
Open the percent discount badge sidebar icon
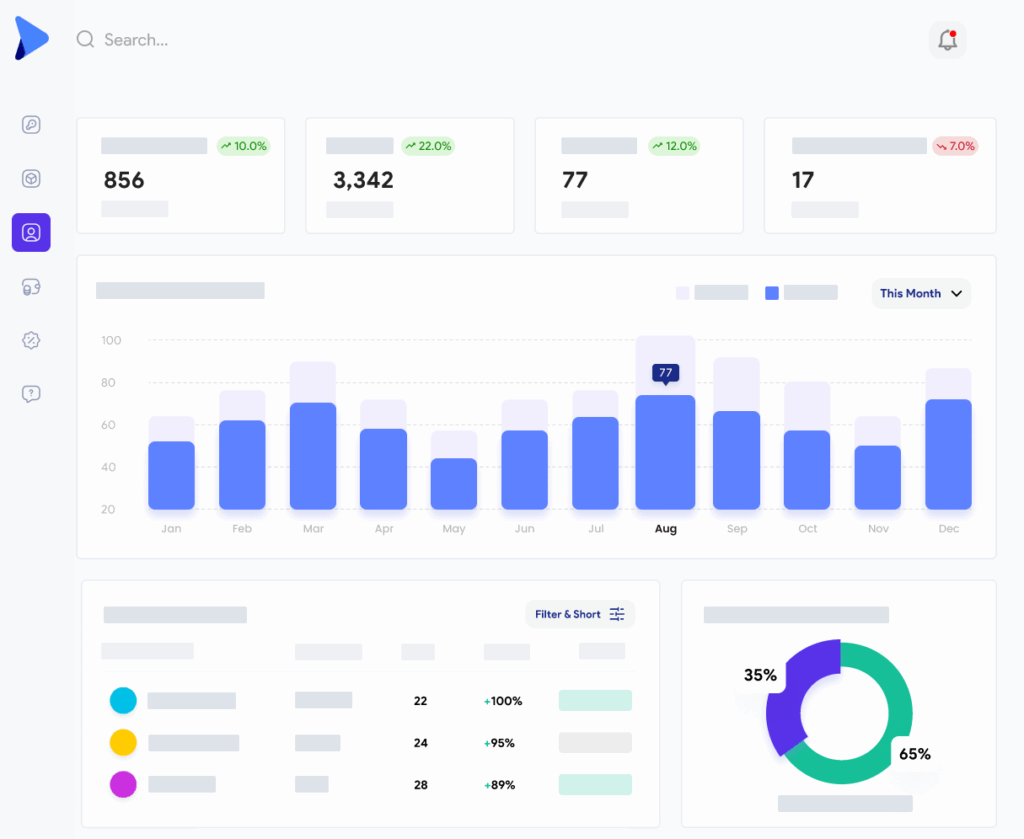[31, 341]
